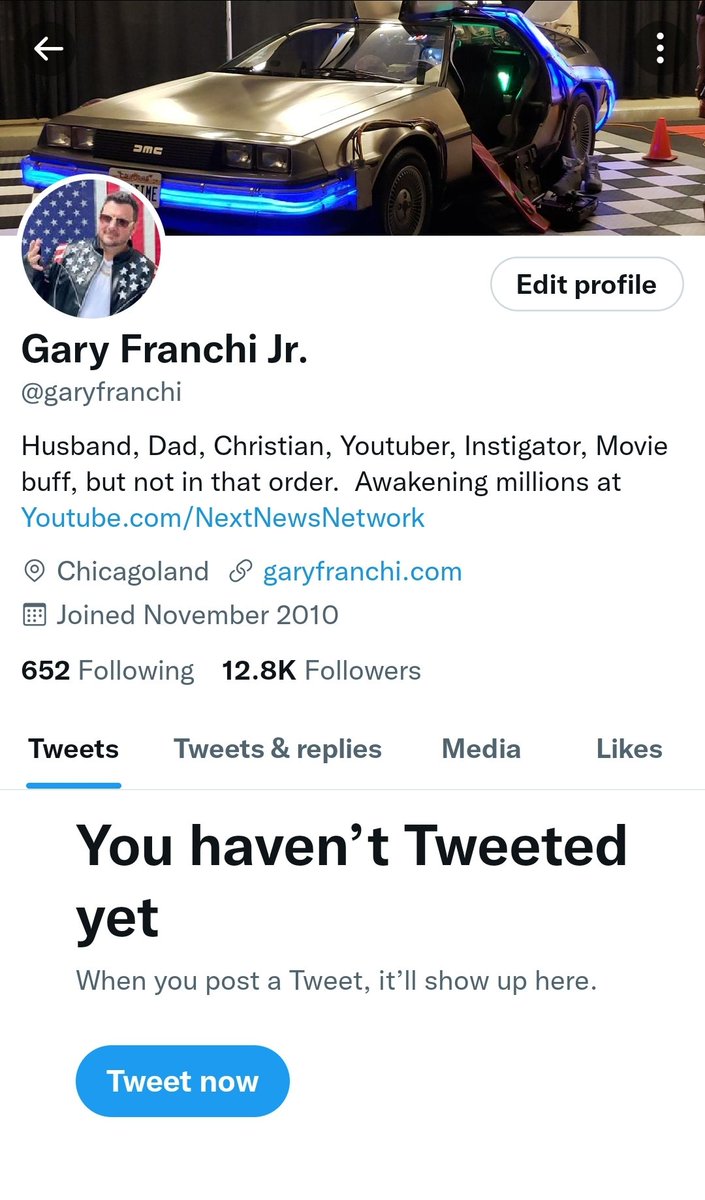The width and height of the screenshot is (705, 1200).
Task: Open the three-dot overflow menu
Action: click(660, 47)
